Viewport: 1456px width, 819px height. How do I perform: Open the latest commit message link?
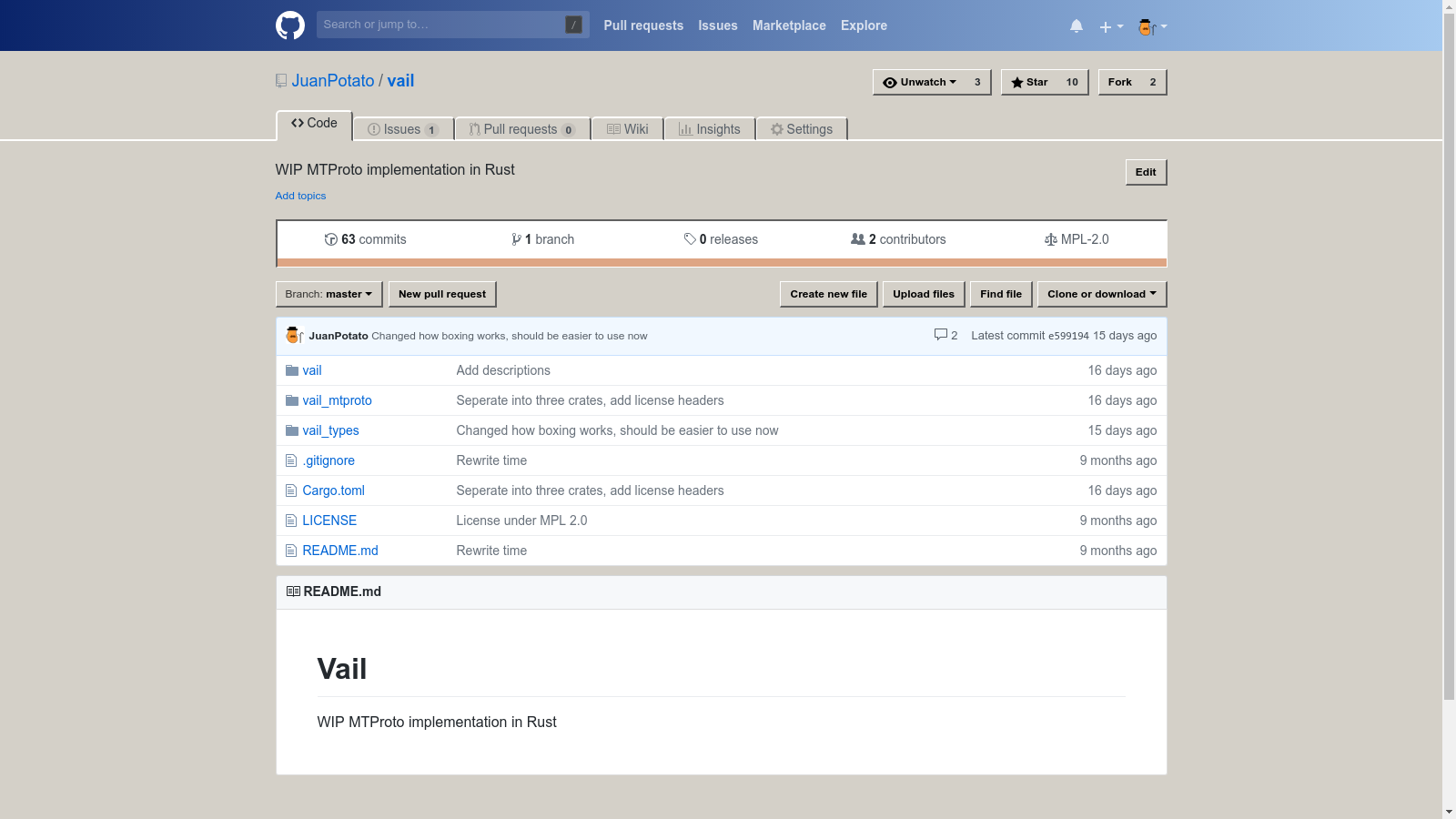[x=510, y=336]
